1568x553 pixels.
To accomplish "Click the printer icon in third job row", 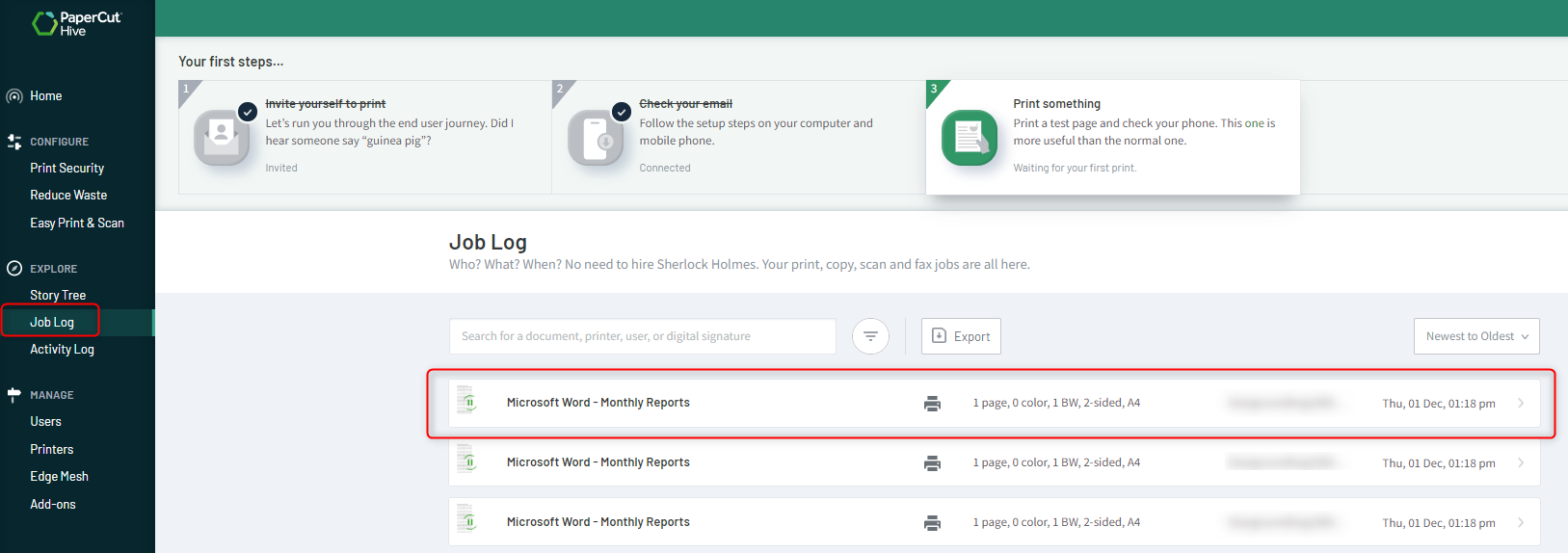I will (x=932, y=523).
